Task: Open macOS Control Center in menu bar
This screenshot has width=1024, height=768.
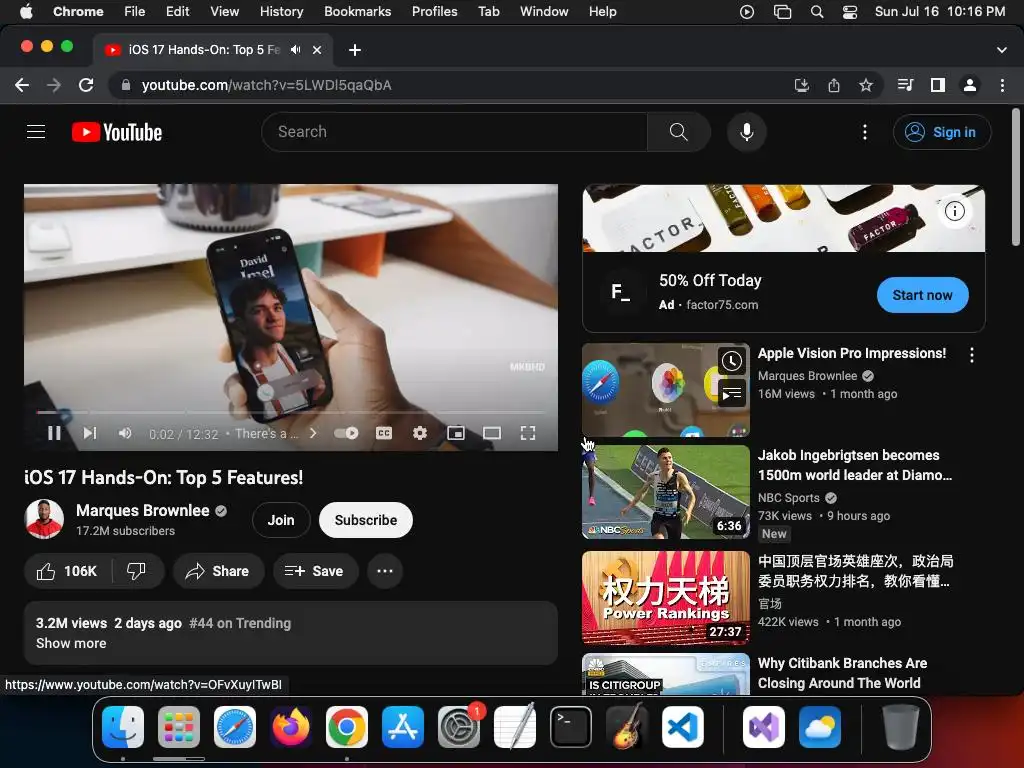Action: (850, 12)
